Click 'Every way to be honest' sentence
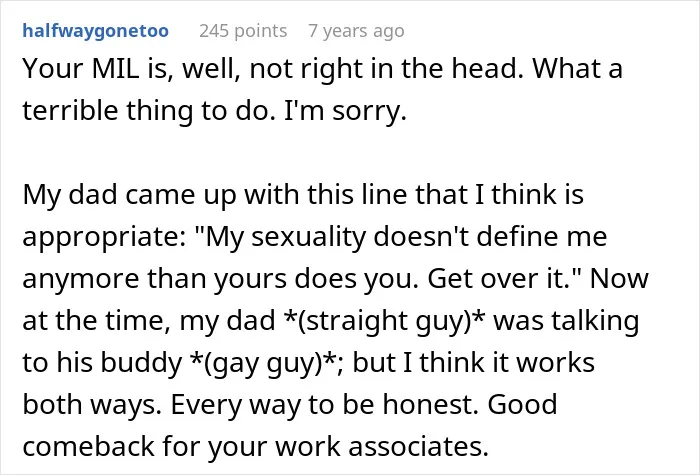 pos(325,404)
